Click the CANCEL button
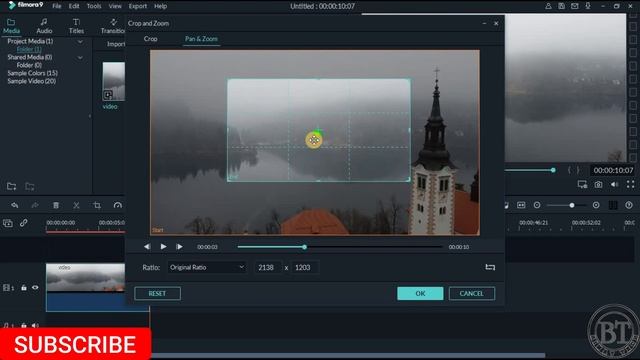640x360 pixels. (x=471, y=293)
